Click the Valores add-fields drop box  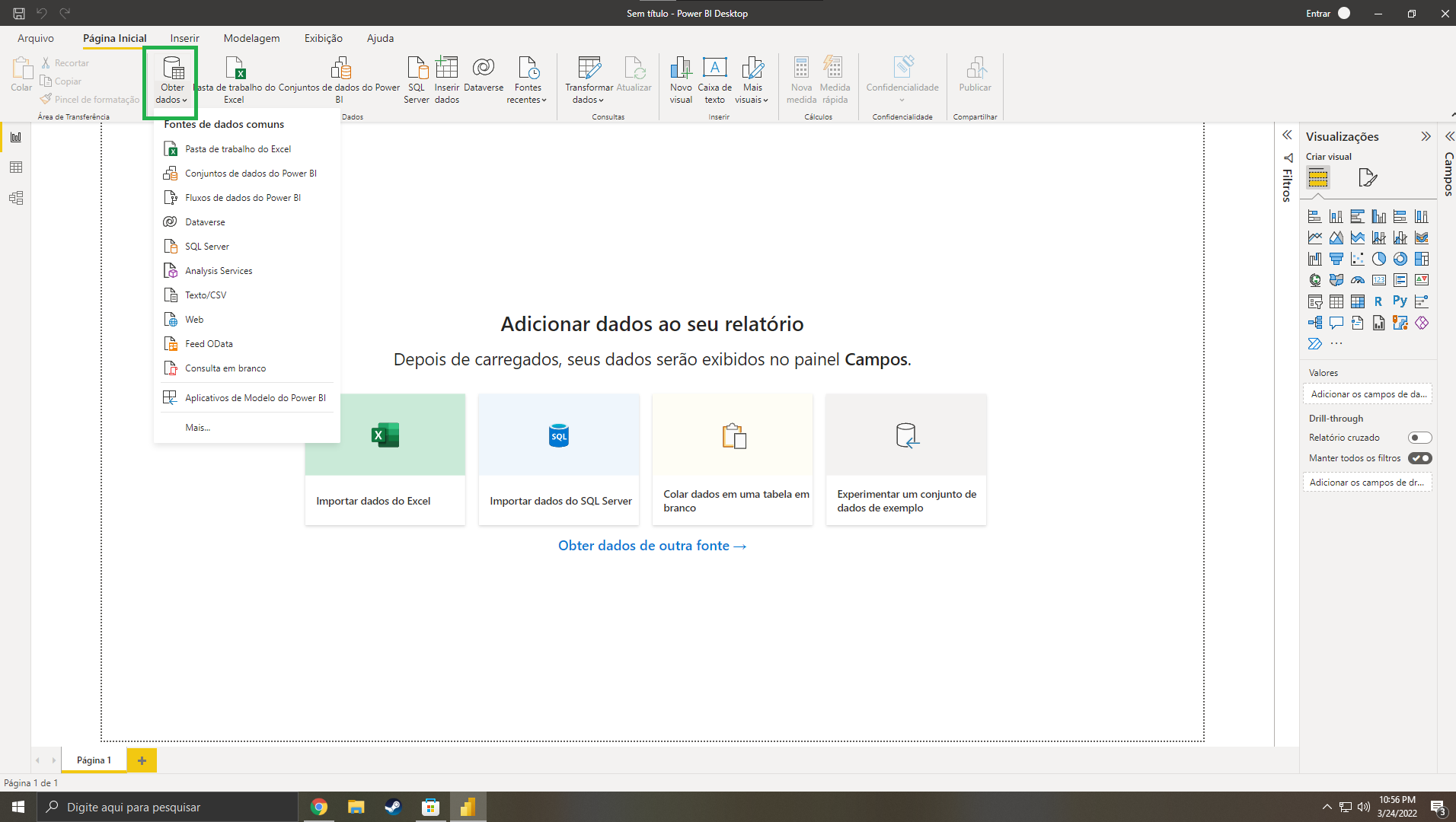pos(1368,394)
